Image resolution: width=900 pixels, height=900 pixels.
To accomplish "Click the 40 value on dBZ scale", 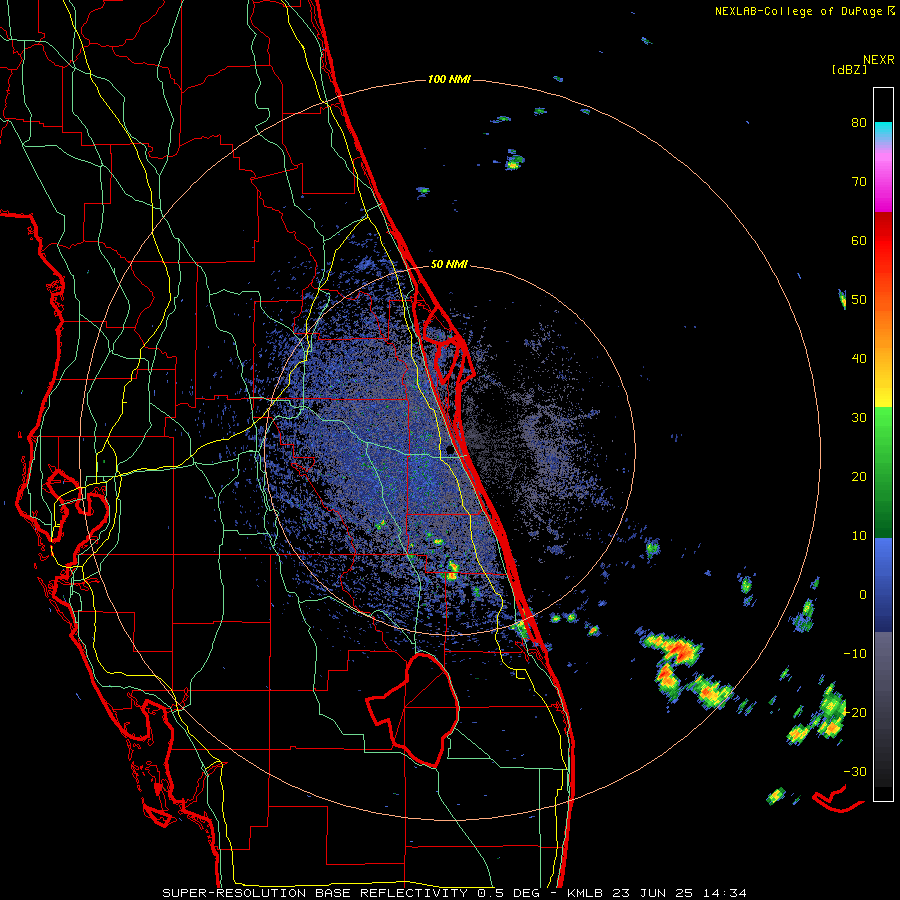I will pos(859,359).
